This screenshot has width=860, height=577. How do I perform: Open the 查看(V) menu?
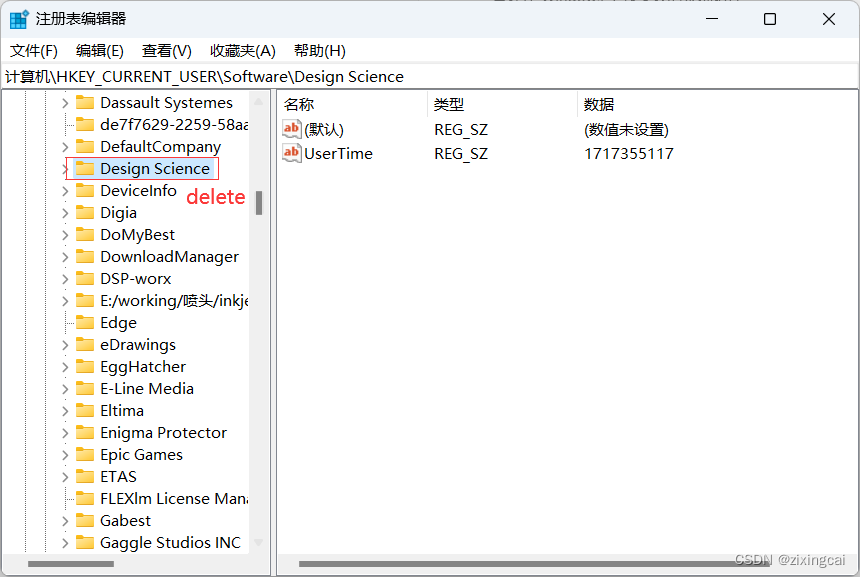(167, 51)
